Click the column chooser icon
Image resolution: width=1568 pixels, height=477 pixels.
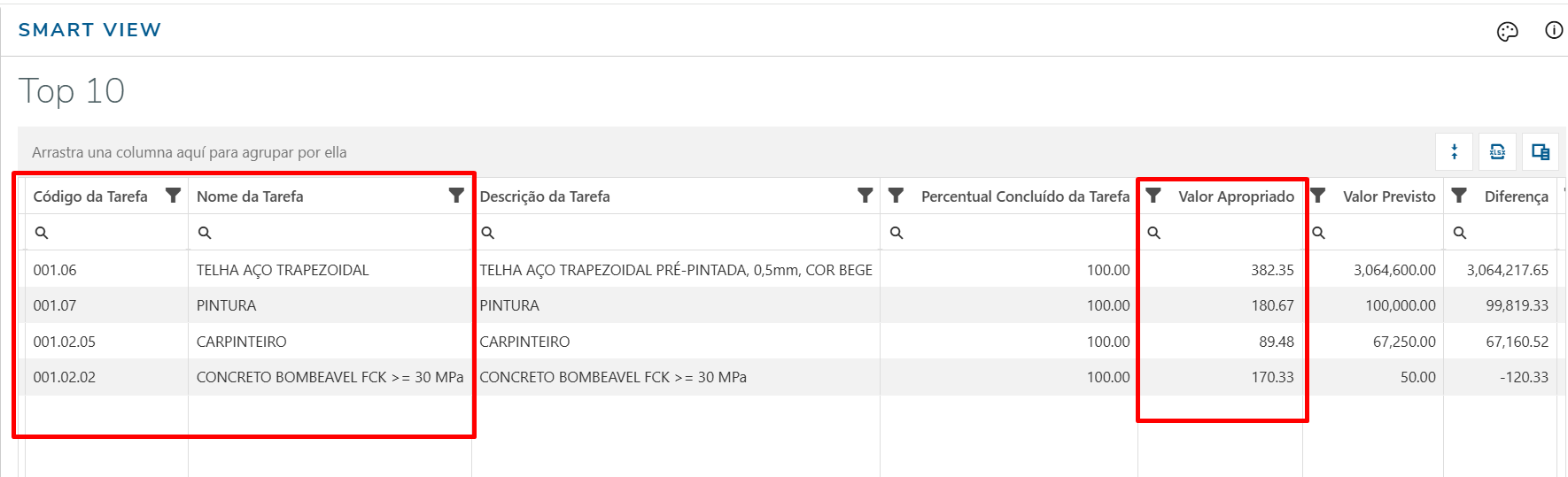[x=1541, y=152]
